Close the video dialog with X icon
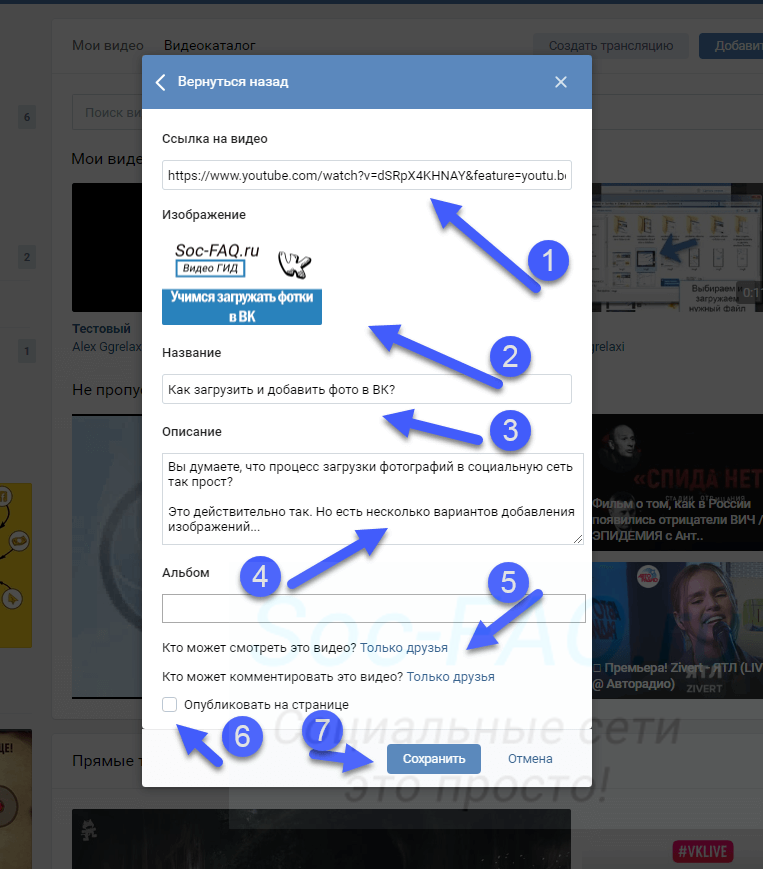Image resolution: width=763 pixels, height=869 pixels. (561, 82)
